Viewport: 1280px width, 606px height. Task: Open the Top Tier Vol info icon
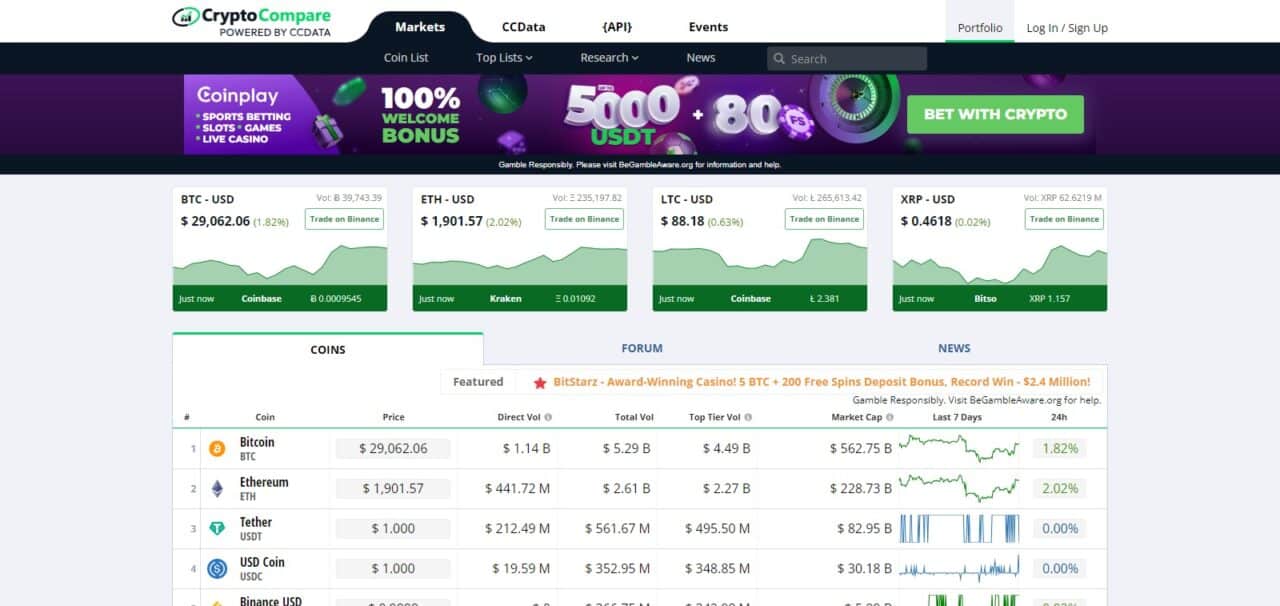point(748,417)
